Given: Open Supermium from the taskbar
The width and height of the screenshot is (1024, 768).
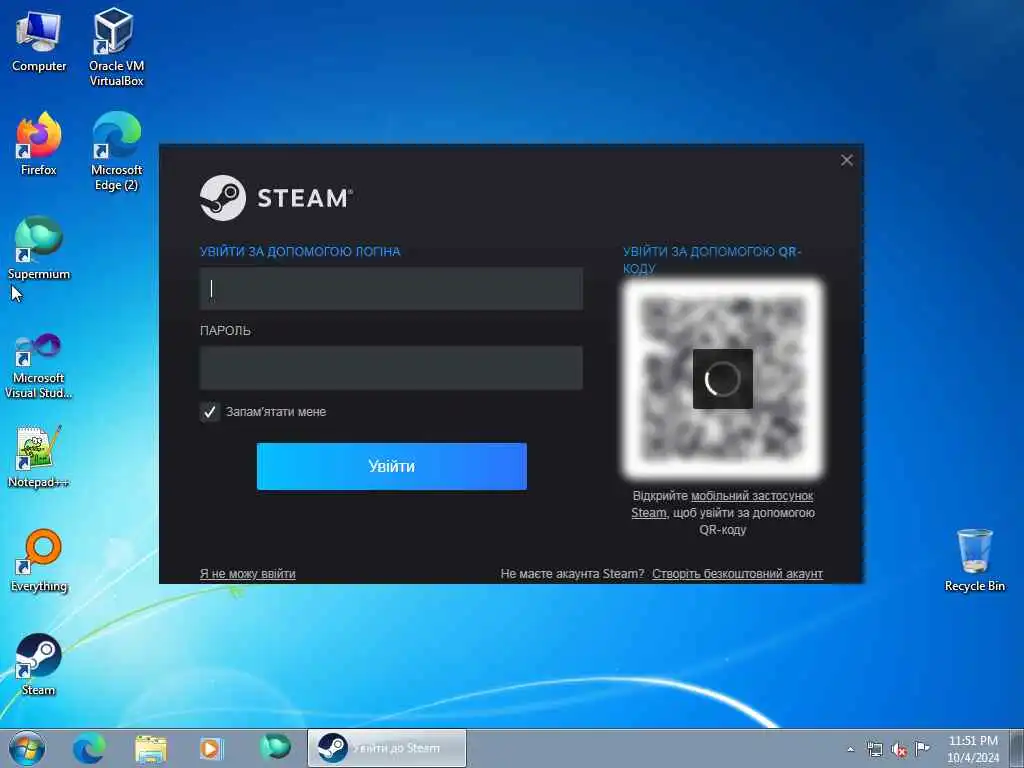Looking at the screenshot, I should pyautogui.click(x=274, y=747).
